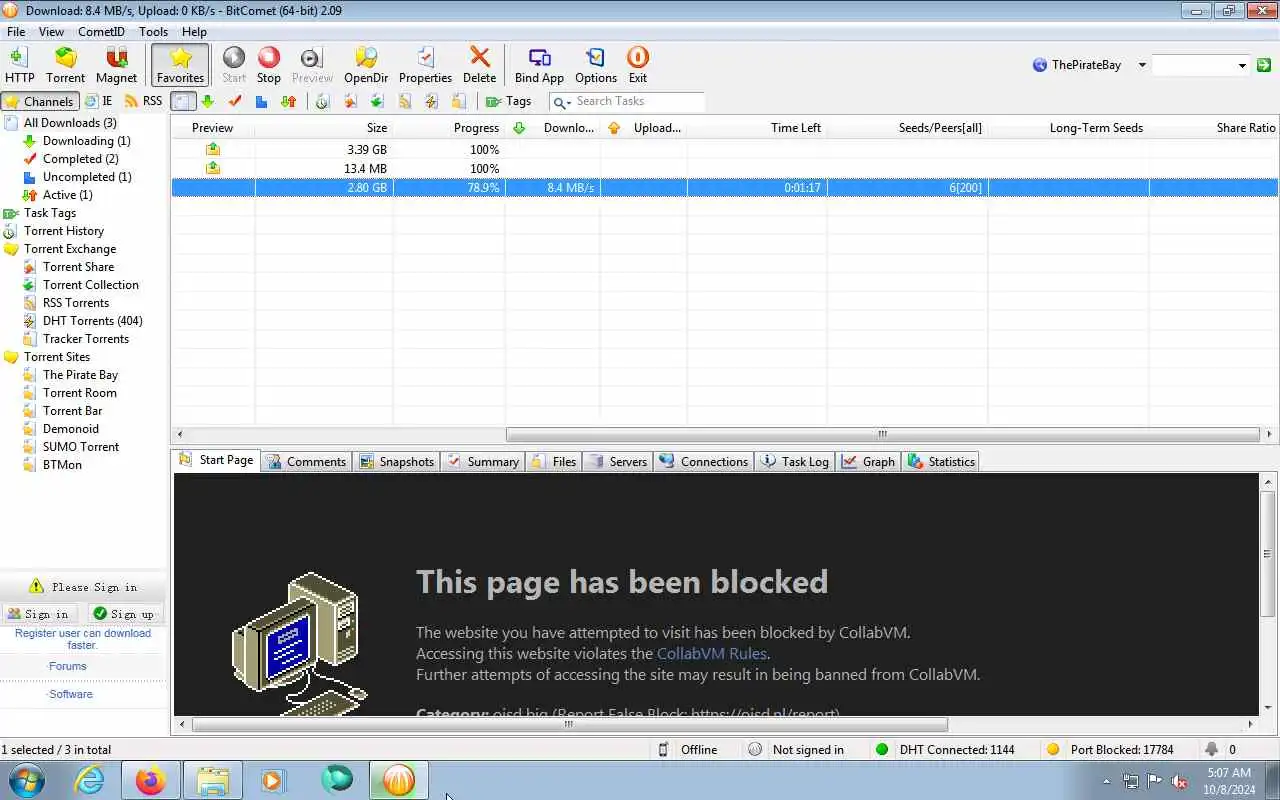This screenshot has height=800, width=1280.
Task: Click the Sign up button
Action: (124, 614)
